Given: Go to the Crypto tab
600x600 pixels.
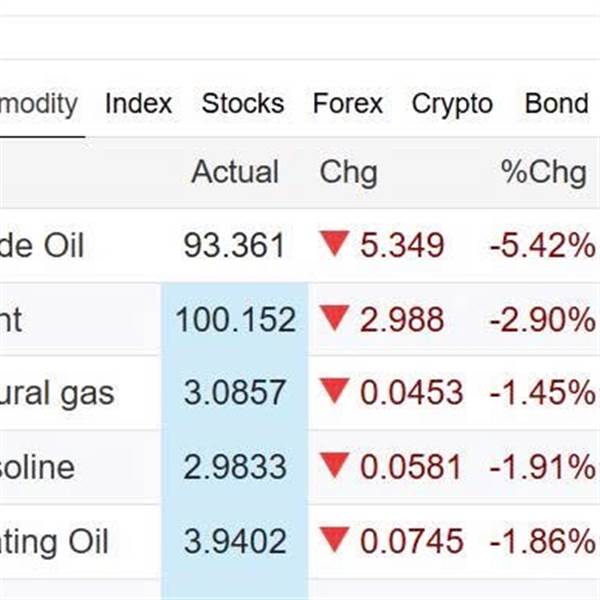Looking at the screenshot, I should [x=452, y=104].
